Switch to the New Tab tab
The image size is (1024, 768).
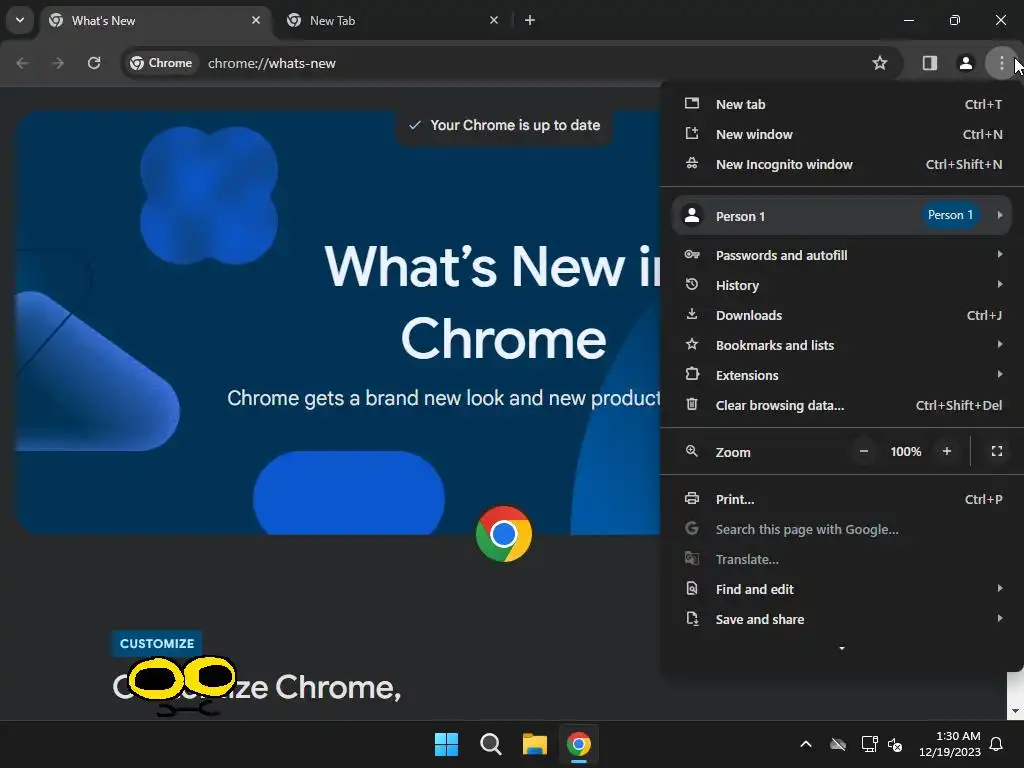tap(392, 20)
